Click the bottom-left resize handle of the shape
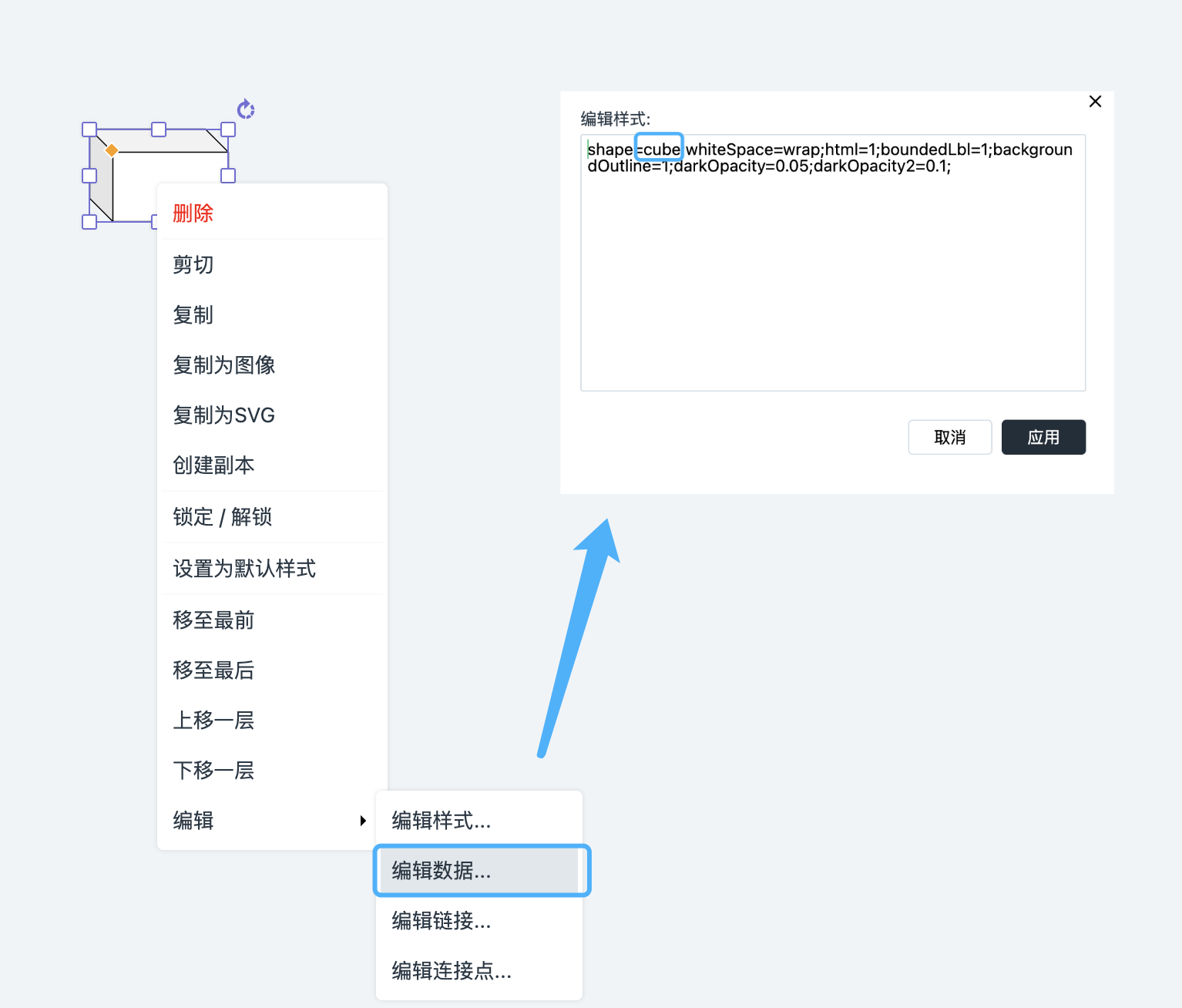 coord(89,222)
